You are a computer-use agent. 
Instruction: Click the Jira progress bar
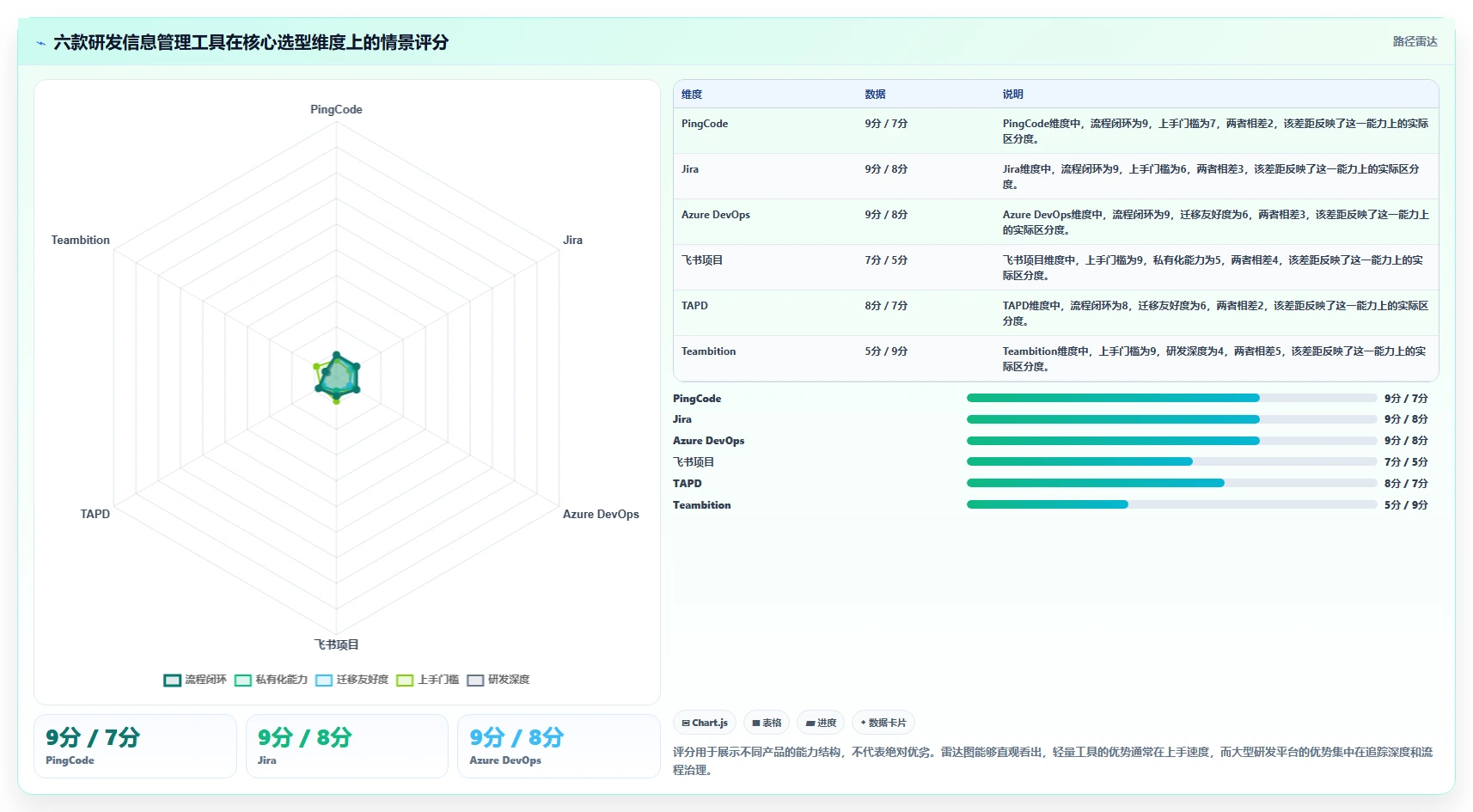1172,419
